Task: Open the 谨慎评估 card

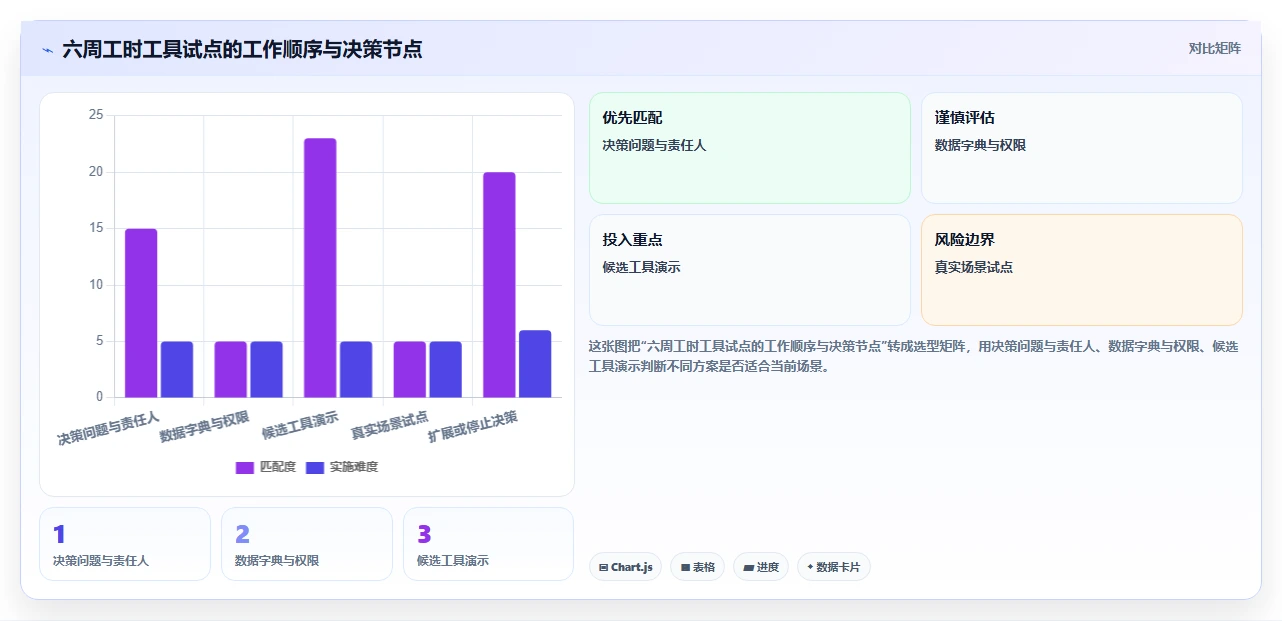Action: point(1082,148)
